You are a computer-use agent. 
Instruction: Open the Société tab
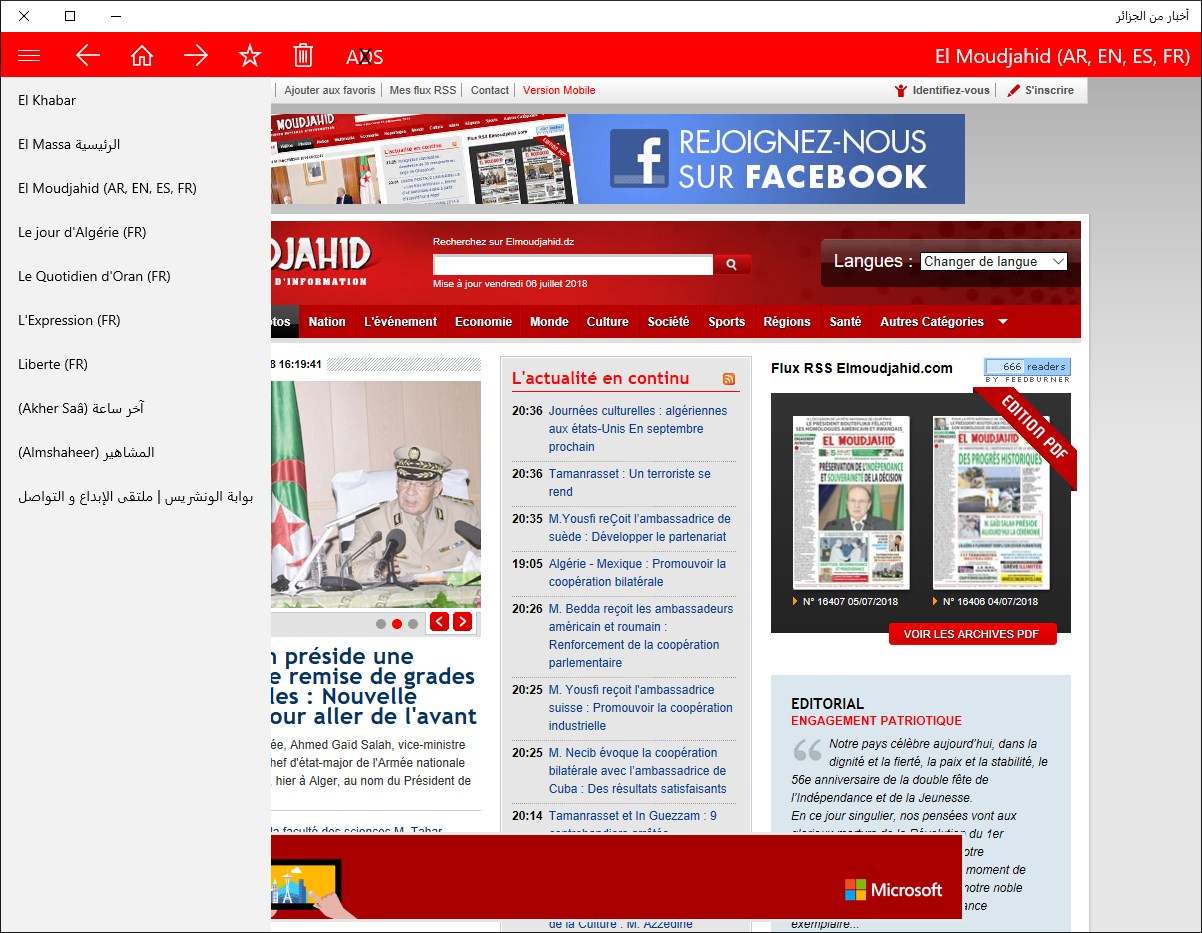coord(668,322)
